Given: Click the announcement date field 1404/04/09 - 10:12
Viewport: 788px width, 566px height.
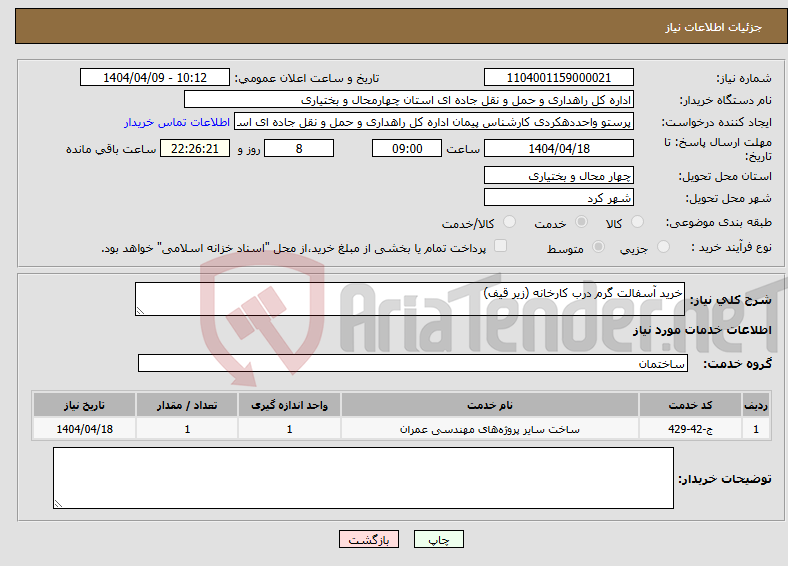Looking at the screenshot, I should tap(155, 77).
